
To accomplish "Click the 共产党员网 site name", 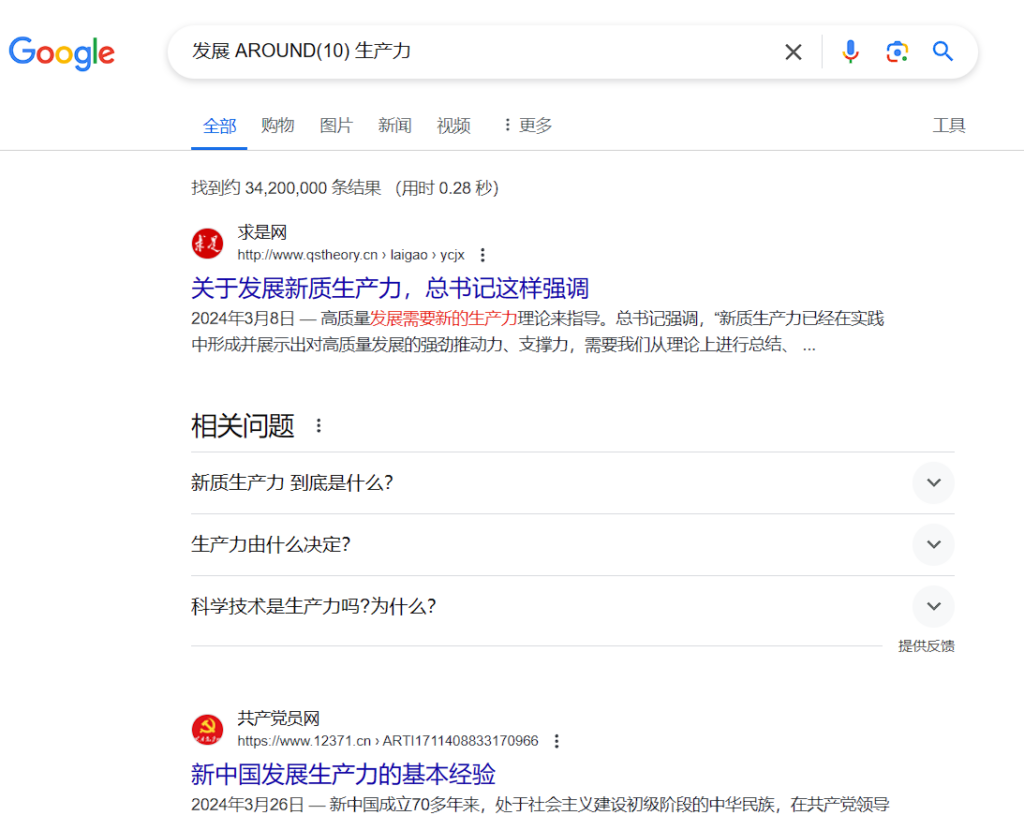I will (x=278, y=718).
